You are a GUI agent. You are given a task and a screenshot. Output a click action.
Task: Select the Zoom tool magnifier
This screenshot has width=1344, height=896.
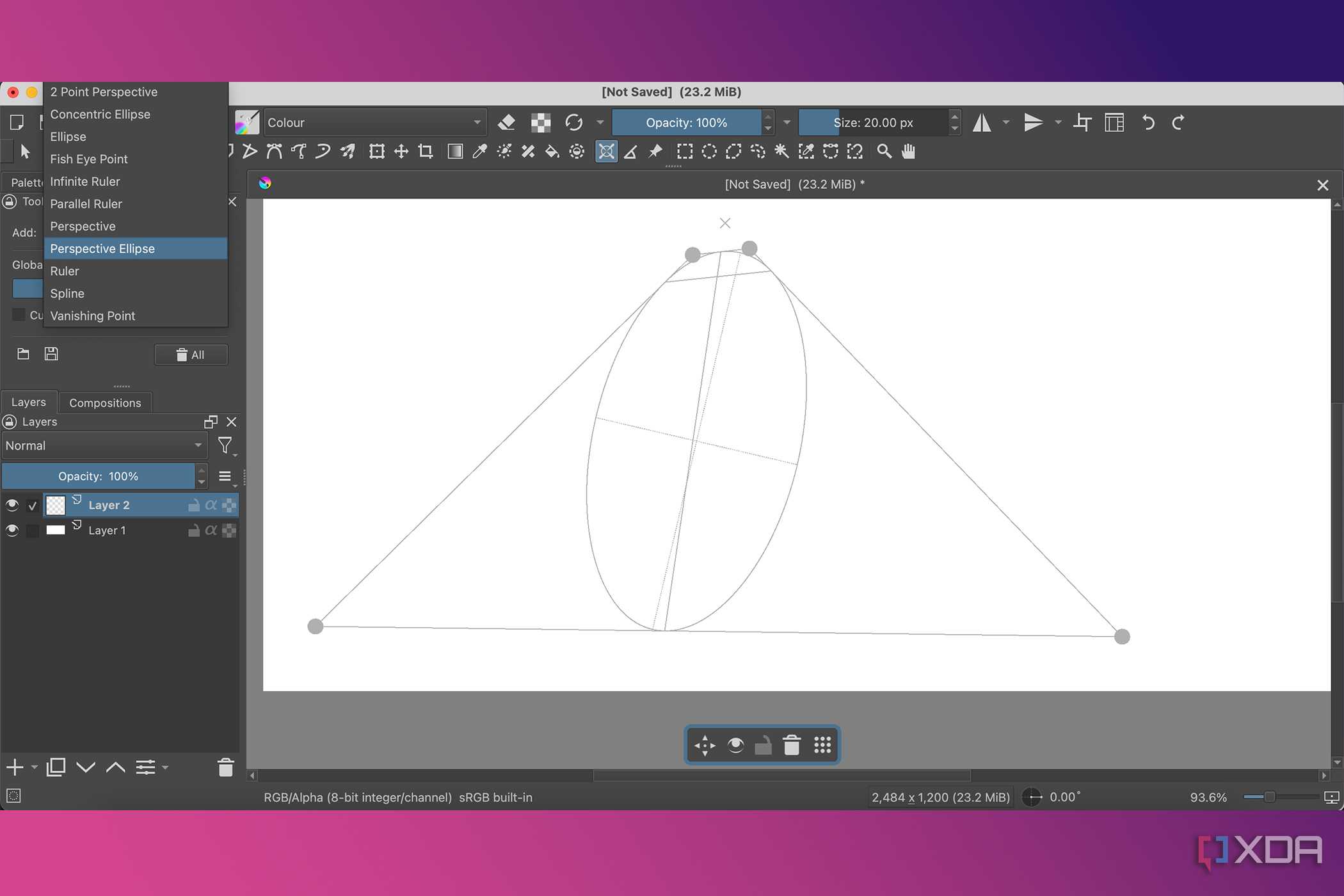tap(884, 152)
